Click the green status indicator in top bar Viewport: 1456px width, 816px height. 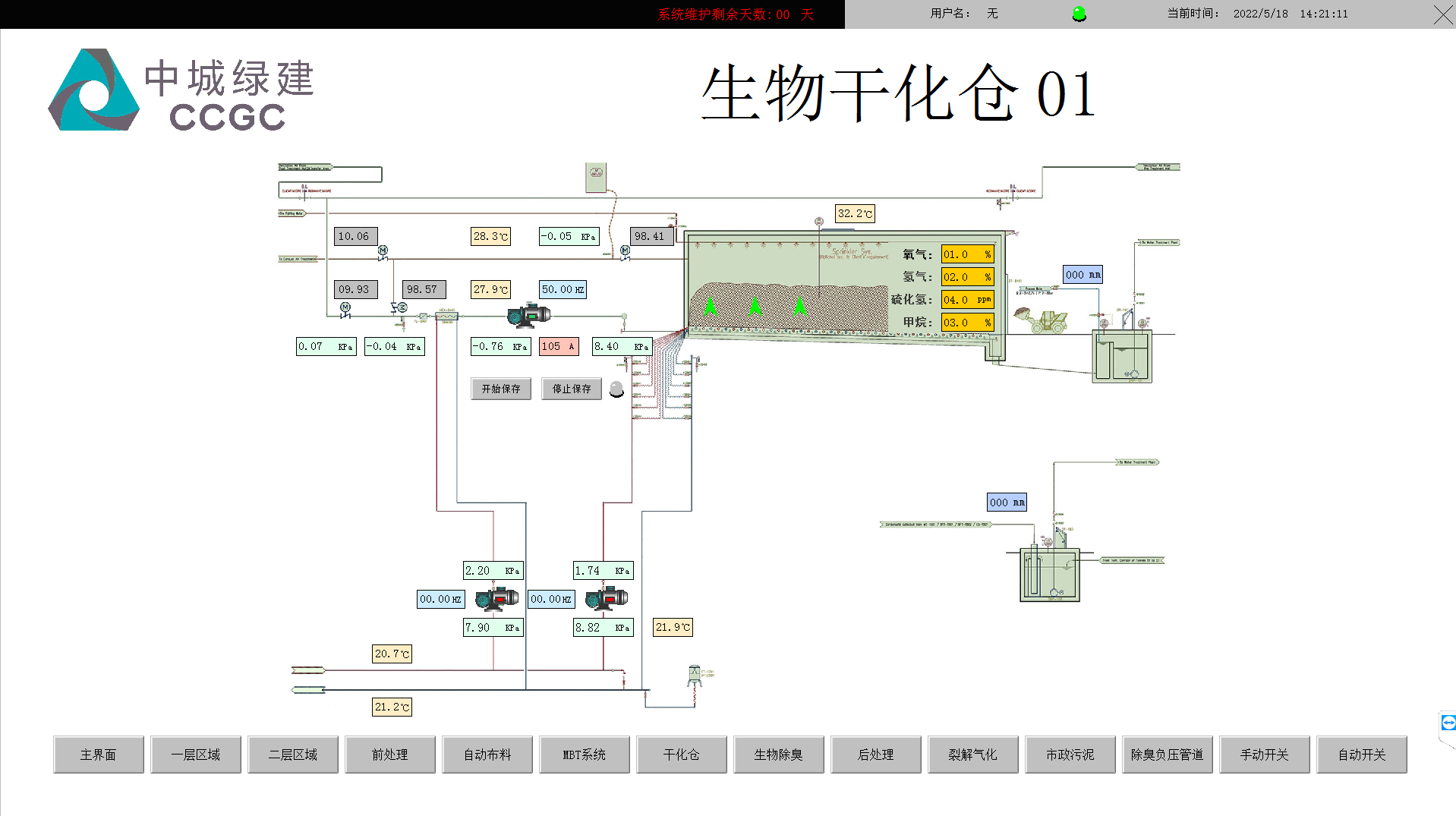click(1079, 14)
